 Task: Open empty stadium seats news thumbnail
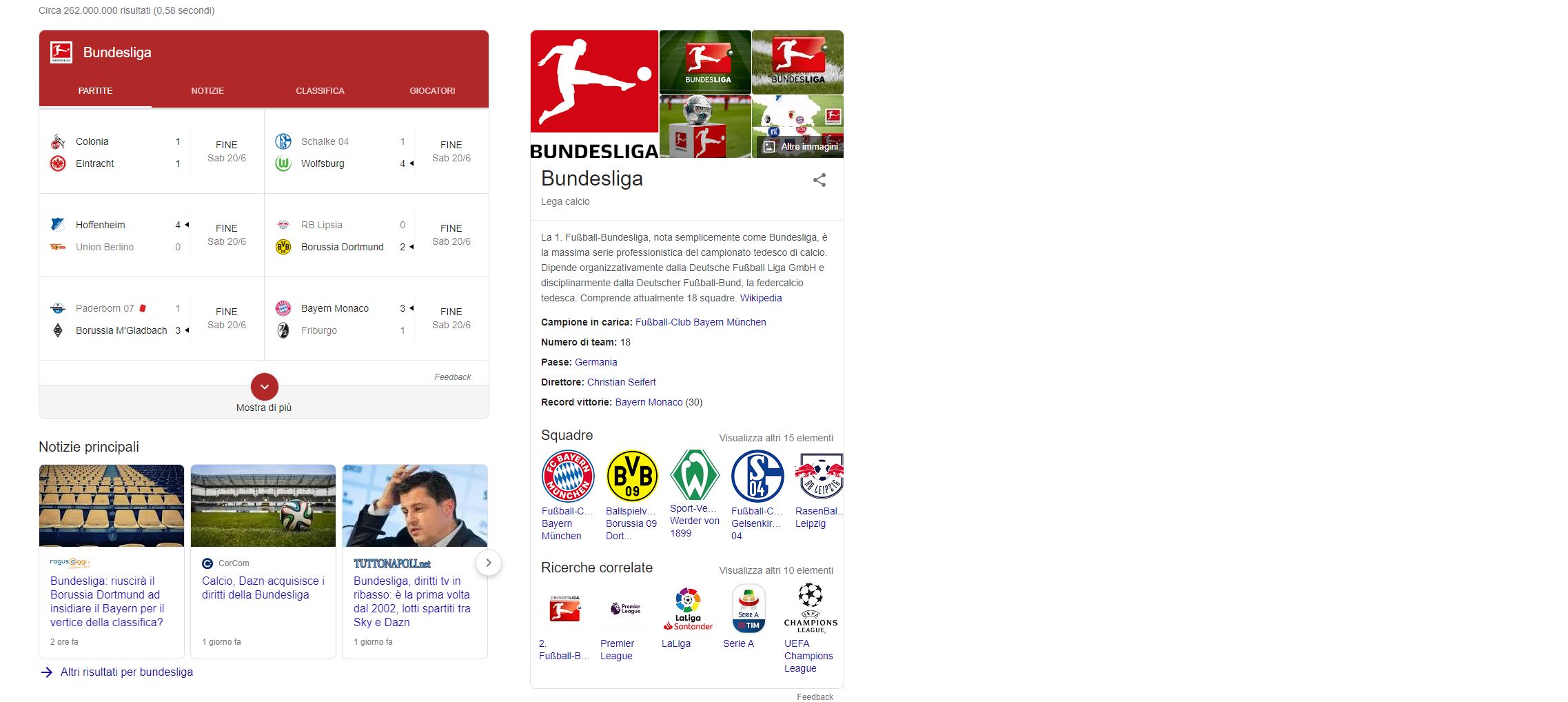[112, 505]
